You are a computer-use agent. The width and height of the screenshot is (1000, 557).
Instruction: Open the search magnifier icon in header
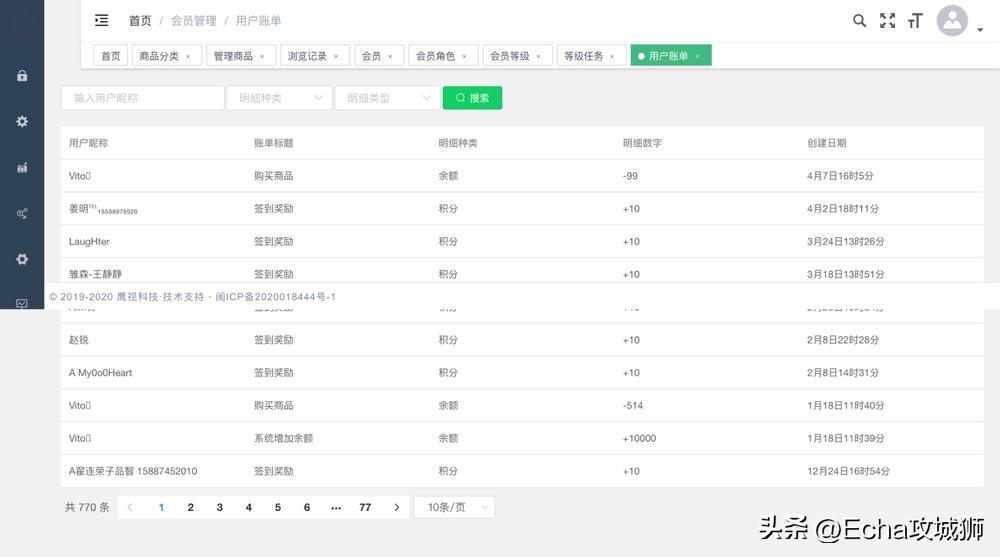coord(859,20)
